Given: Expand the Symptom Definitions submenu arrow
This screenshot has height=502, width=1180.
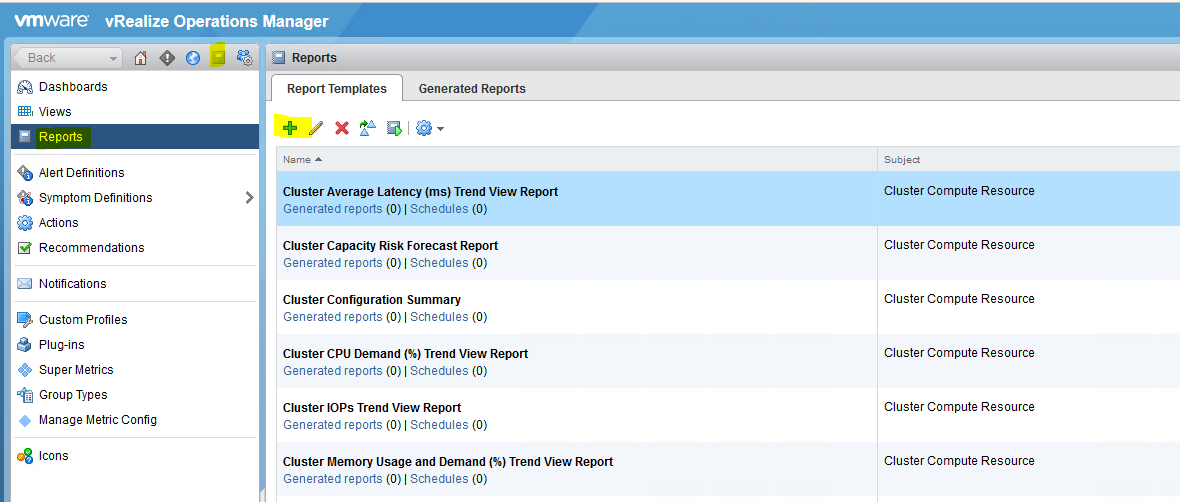Looking at the screenshot, I should click(x=250, y=198).
